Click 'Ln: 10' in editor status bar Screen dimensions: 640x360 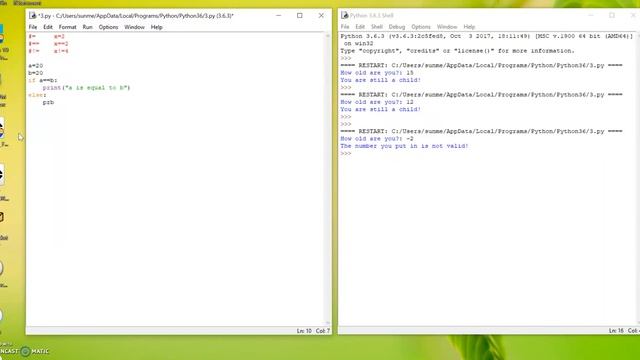[x=304, y=331]
